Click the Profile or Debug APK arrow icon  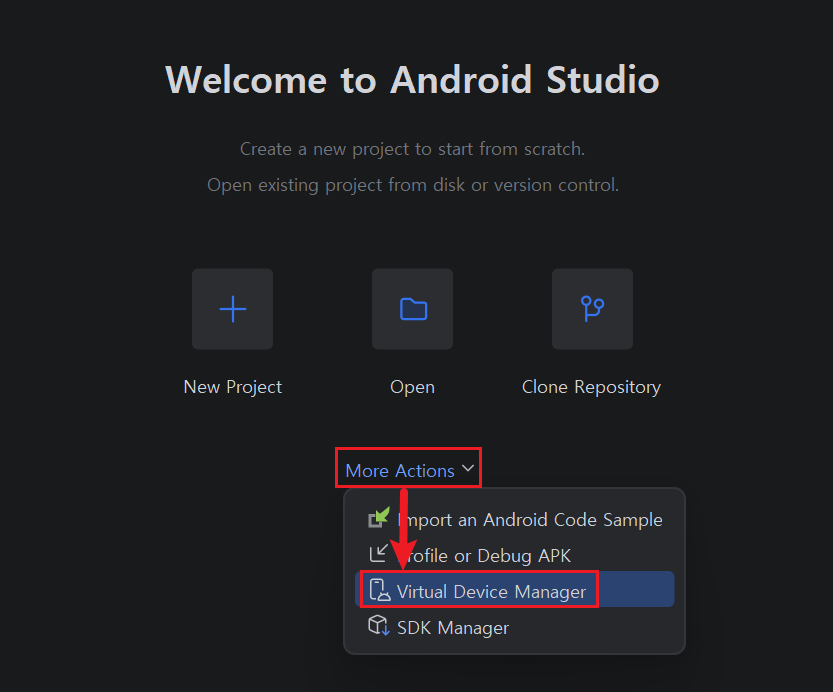pos(378,554)
